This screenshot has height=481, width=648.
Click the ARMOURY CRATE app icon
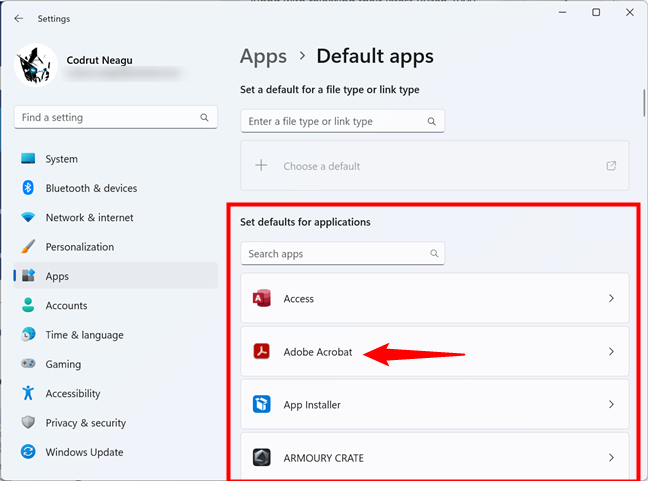pos(262,457)
